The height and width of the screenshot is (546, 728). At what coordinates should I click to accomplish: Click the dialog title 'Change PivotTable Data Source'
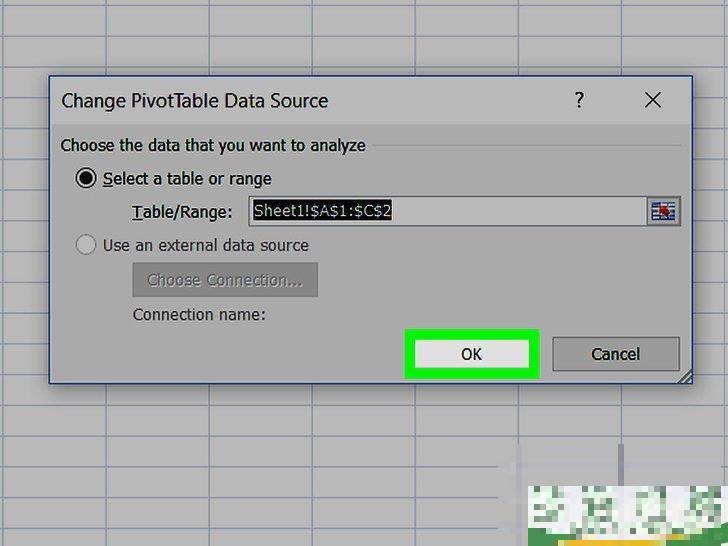click(x=195, y=100)
